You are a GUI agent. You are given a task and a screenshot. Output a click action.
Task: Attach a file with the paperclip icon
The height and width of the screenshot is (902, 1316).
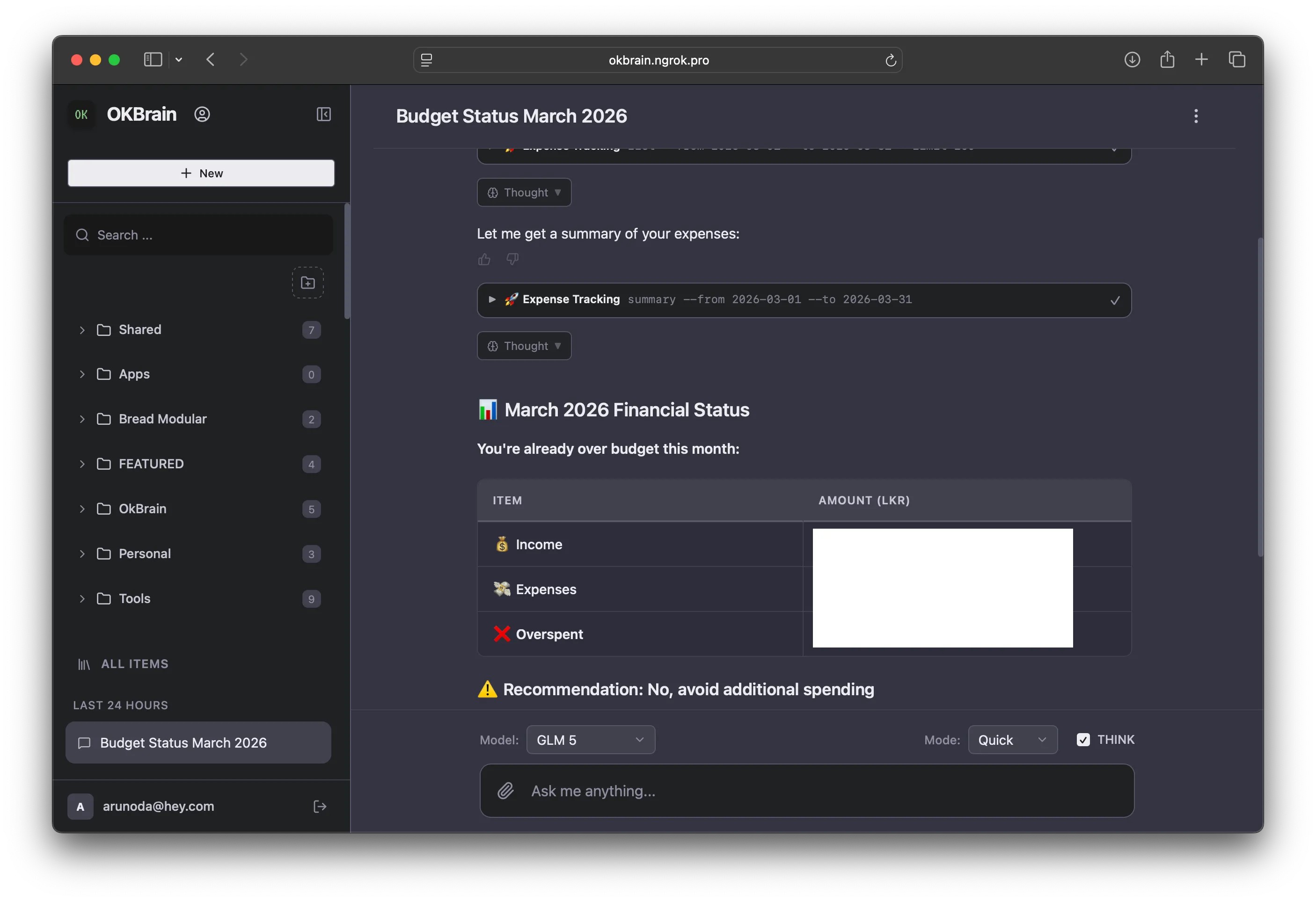(506, 791)
